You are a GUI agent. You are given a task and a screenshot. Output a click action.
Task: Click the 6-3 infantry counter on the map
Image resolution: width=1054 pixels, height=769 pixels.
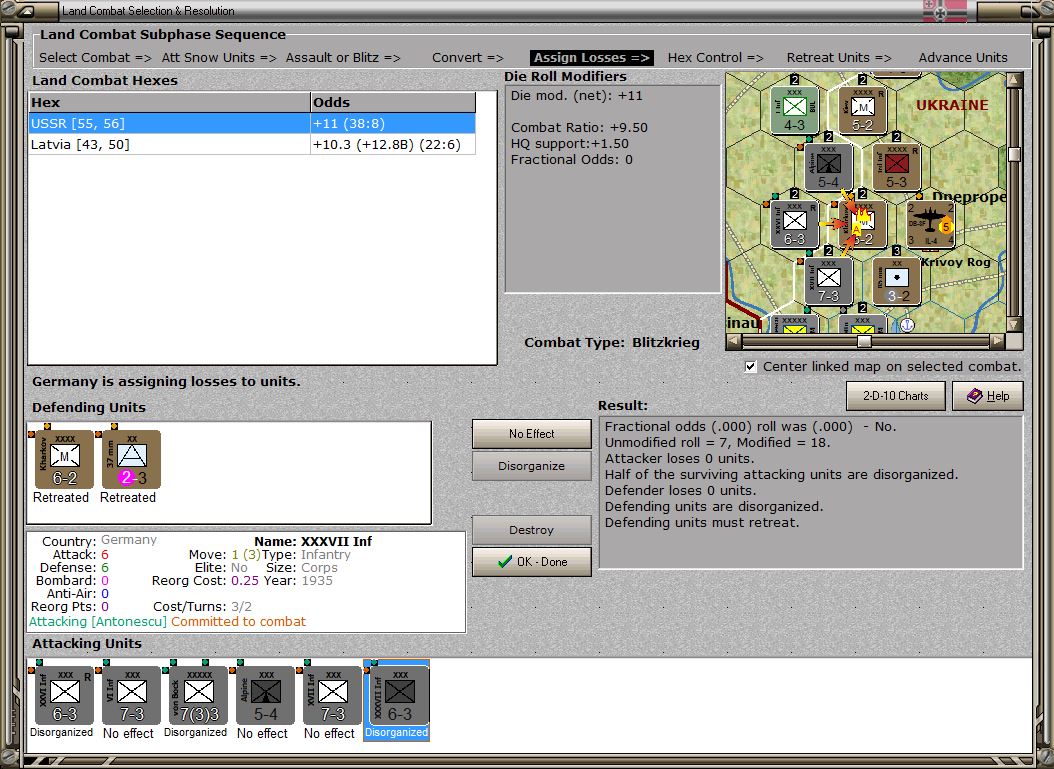pyautogui.click(x=795, y=225)
